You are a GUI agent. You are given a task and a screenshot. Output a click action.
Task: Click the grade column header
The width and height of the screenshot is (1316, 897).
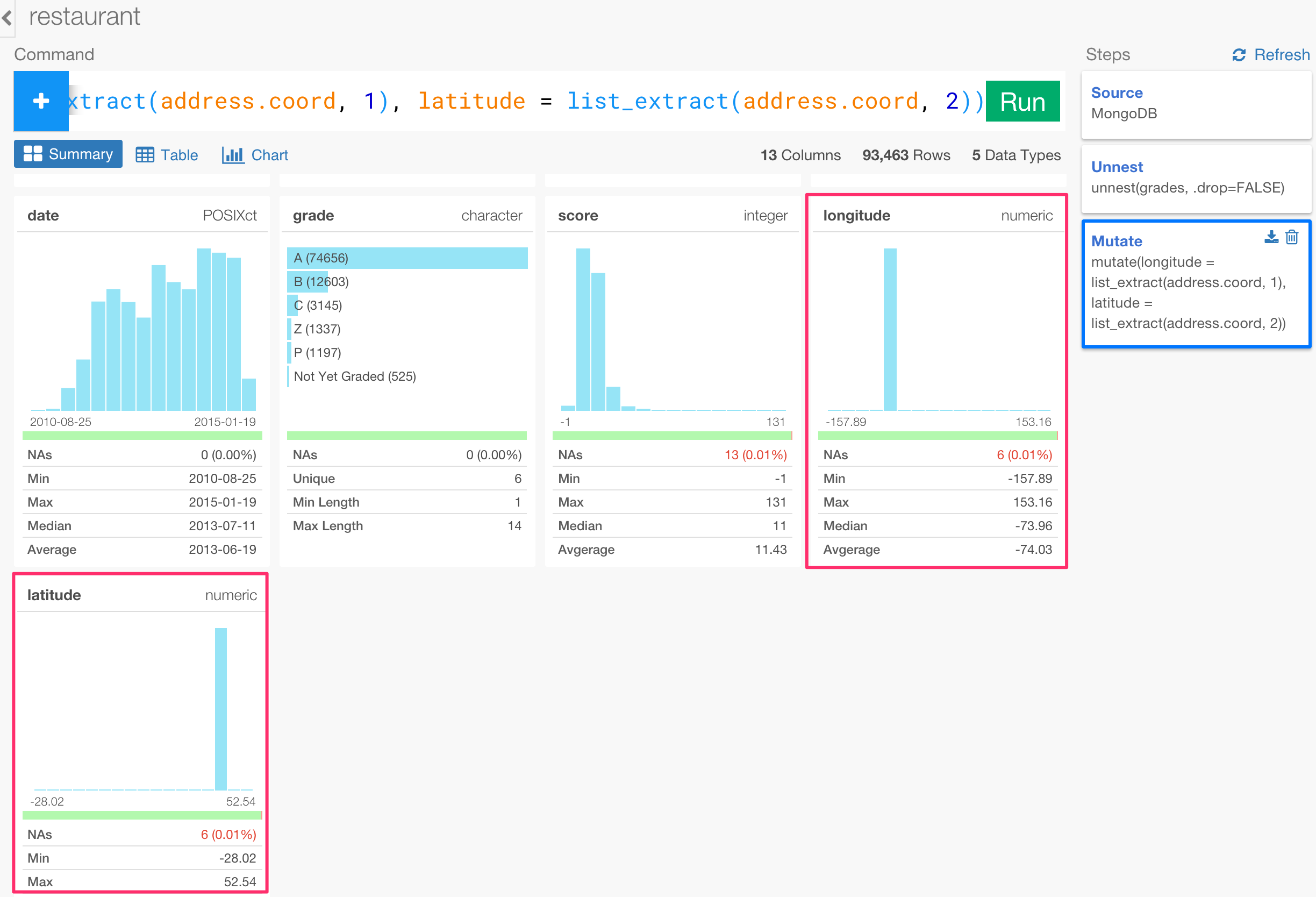[x=313, y=215]
